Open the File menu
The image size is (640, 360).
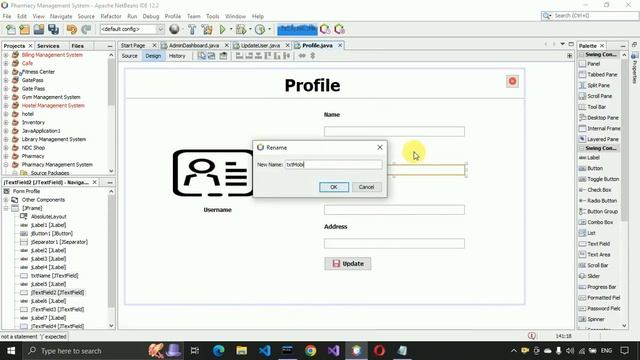coord(7,16)
